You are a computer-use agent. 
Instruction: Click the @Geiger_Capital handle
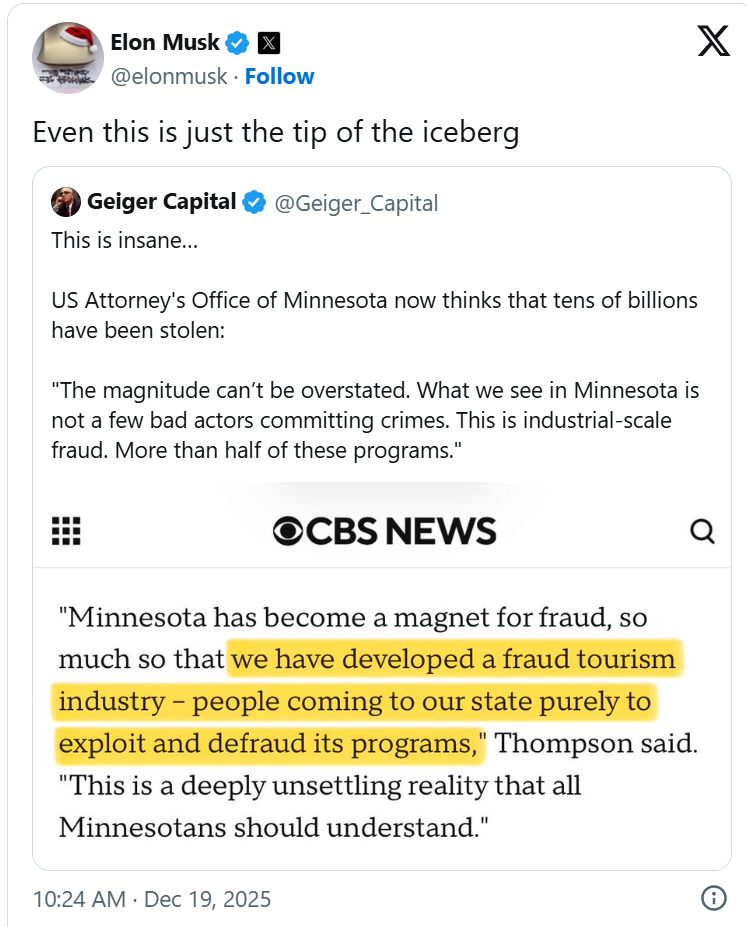pos(356,203)
